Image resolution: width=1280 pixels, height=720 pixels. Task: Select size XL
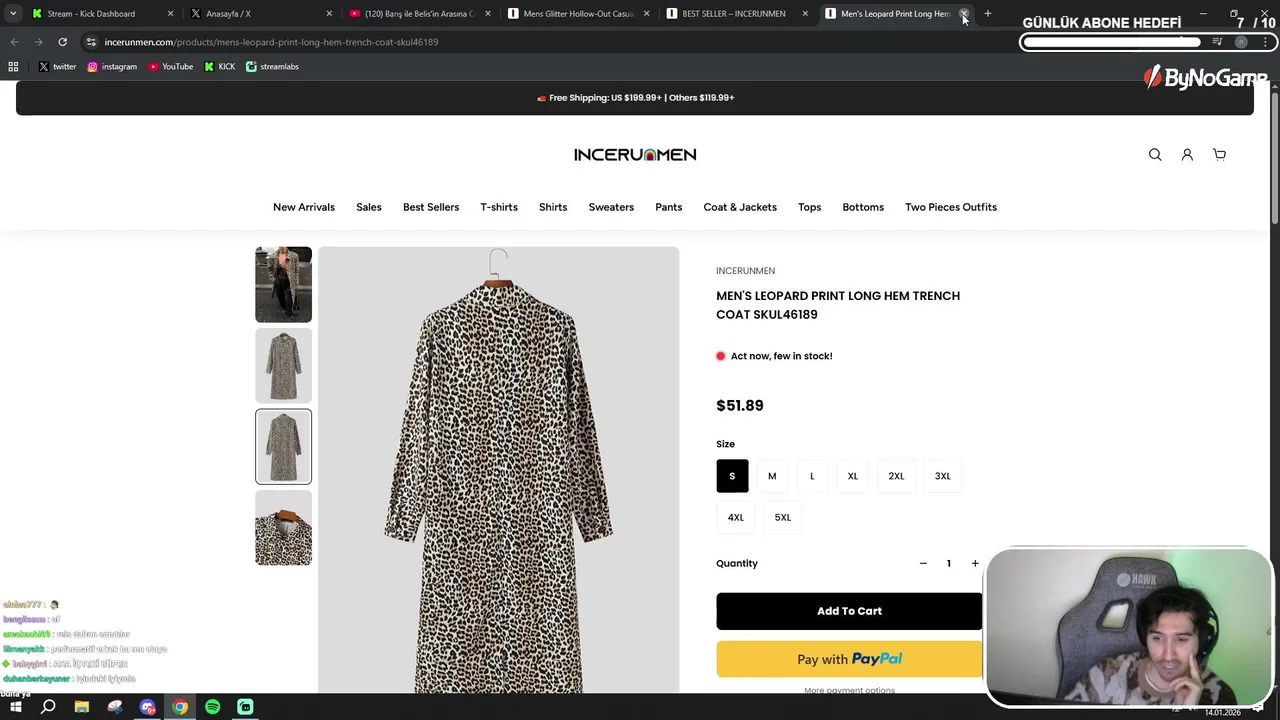pos(853,476)
